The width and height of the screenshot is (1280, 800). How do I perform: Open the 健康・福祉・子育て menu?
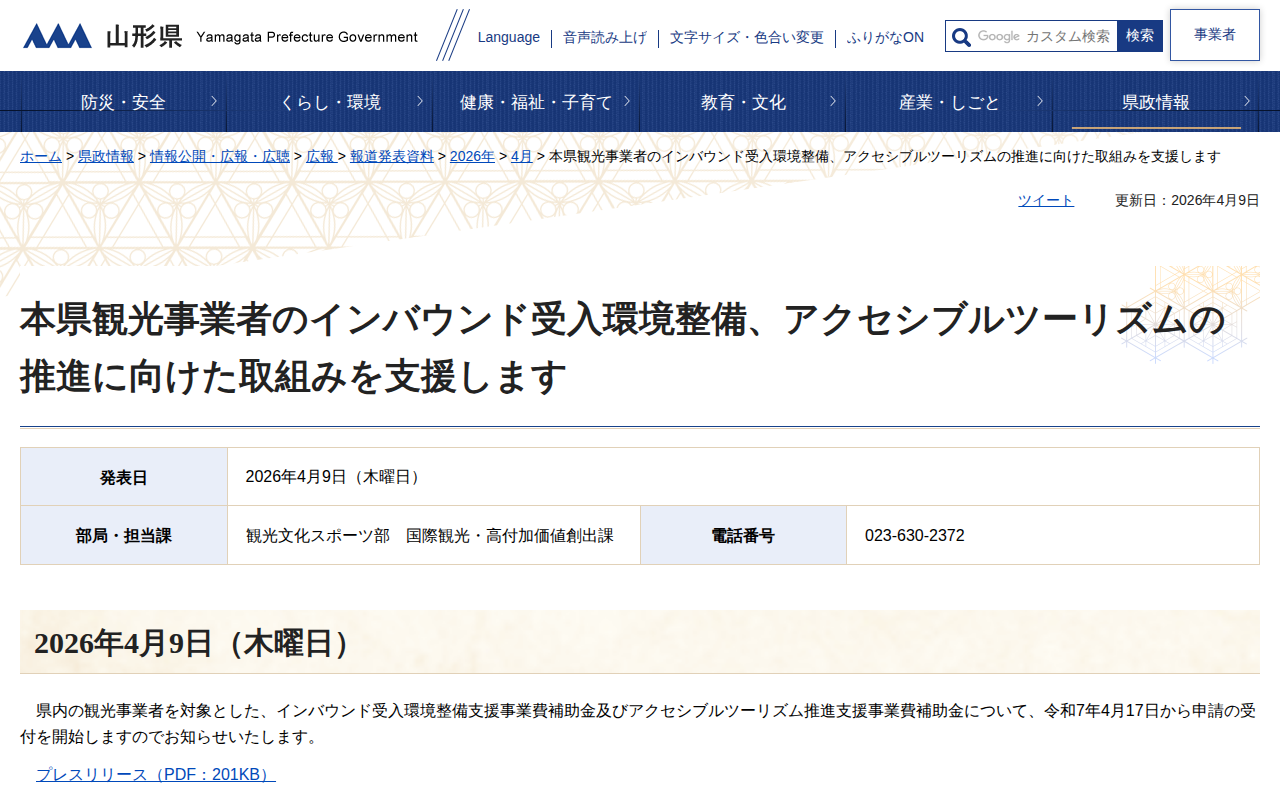tap(536, 102)
